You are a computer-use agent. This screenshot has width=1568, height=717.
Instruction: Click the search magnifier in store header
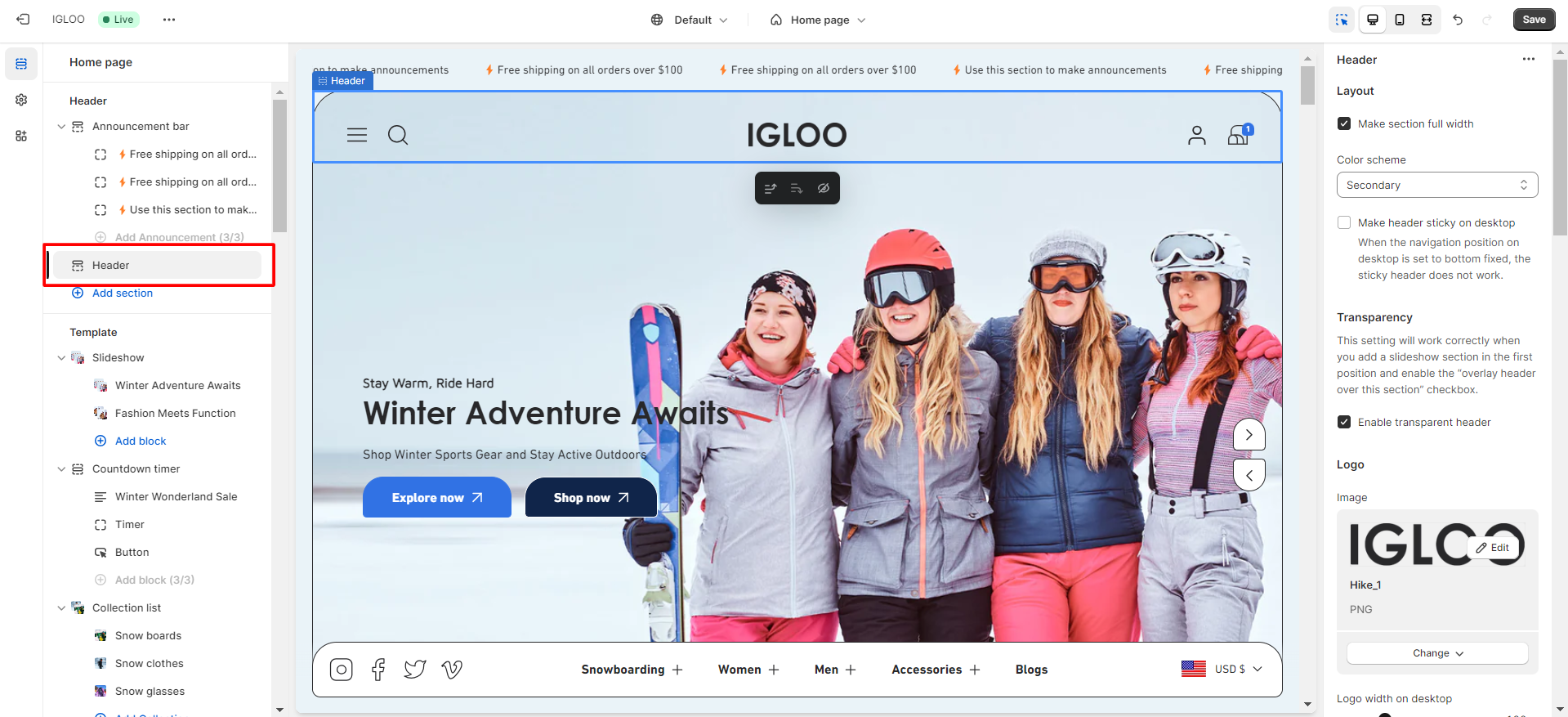point(398,135)
